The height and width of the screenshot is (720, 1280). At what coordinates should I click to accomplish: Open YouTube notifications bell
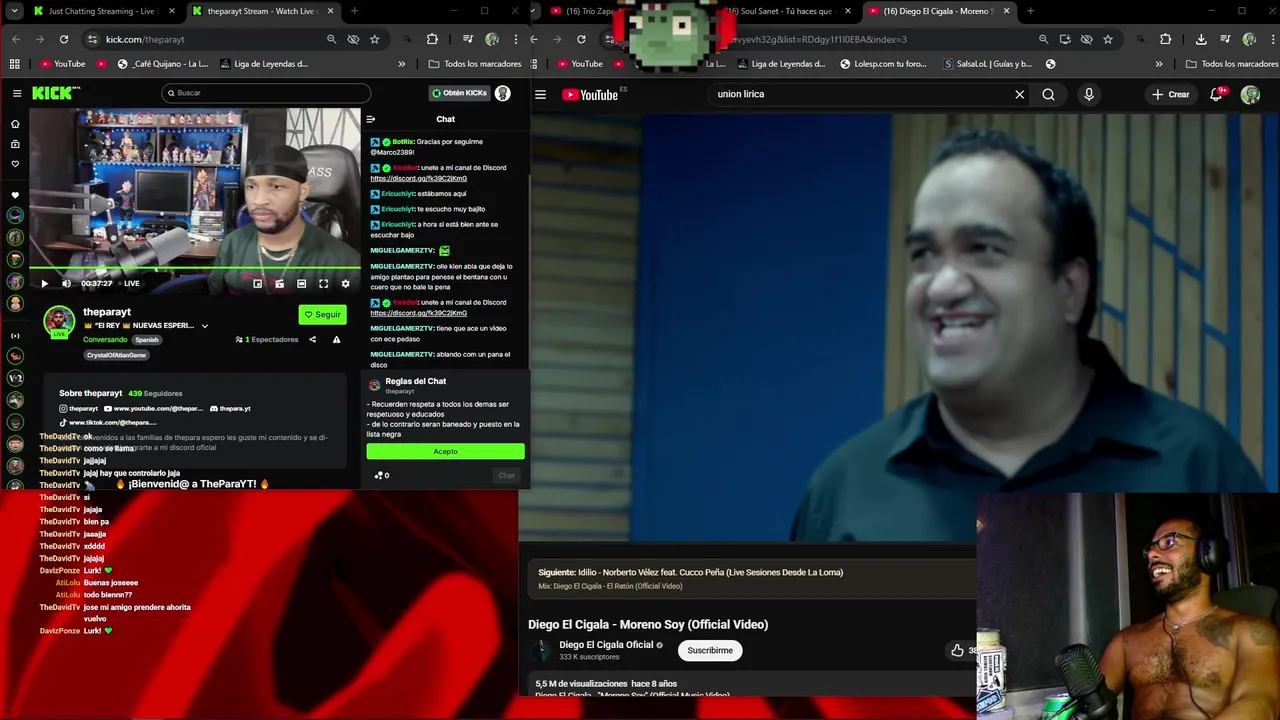point(1217,94)
